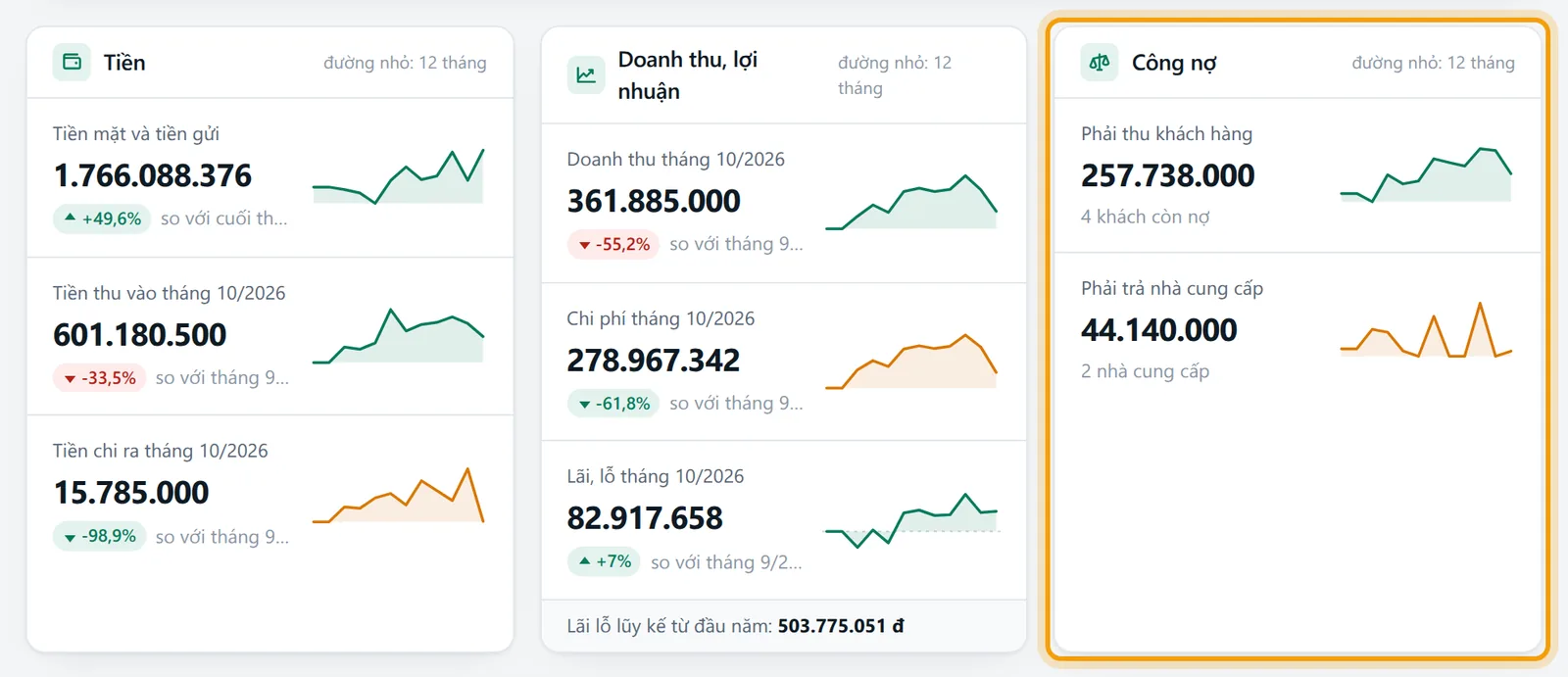Screen dimensions: 1568x677
Task: Select the receivables value 257.738.000
Action: click(1168, 175)
